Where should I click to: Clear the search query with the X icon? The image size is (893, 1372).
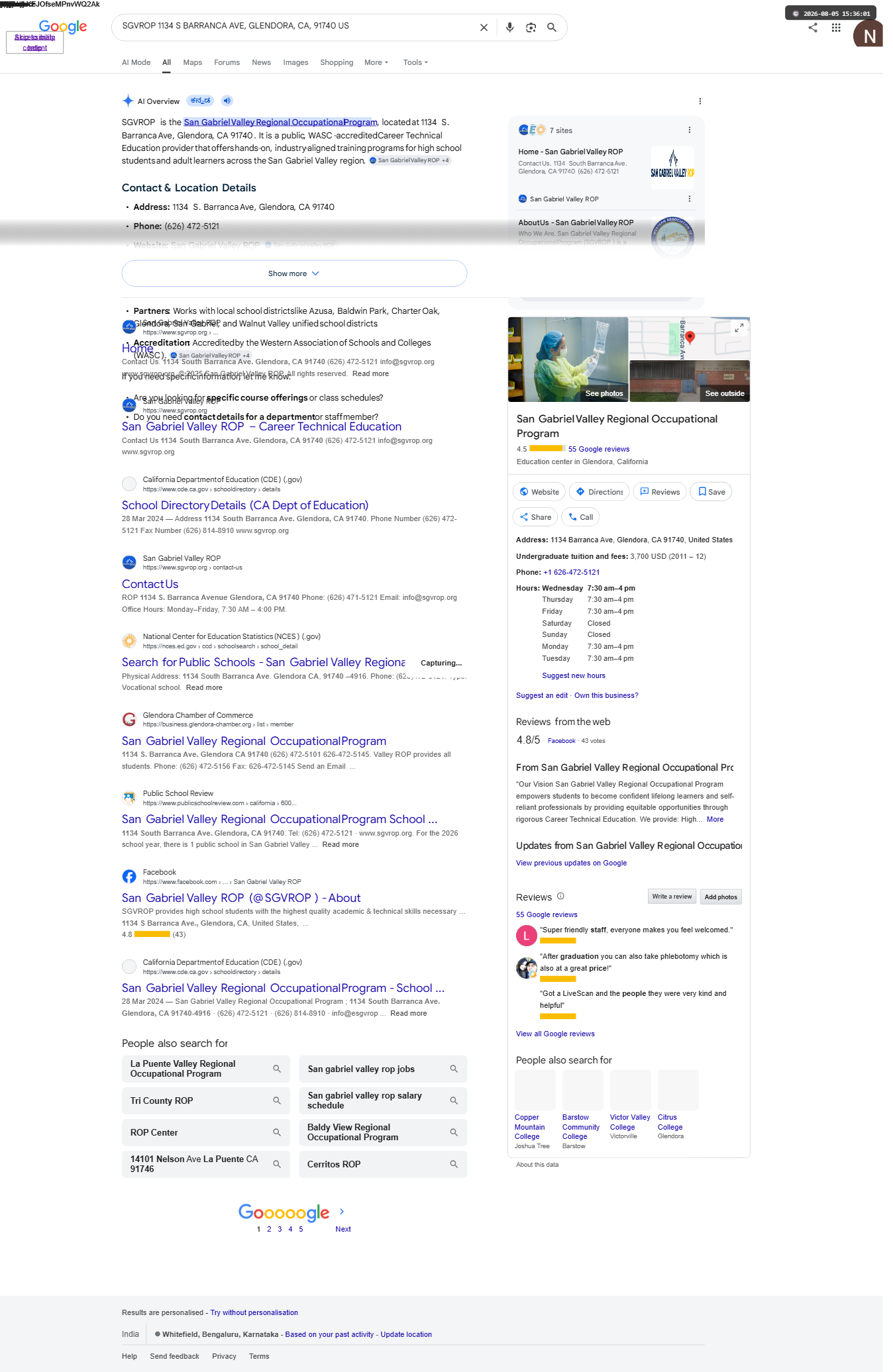tap(484, 28)
